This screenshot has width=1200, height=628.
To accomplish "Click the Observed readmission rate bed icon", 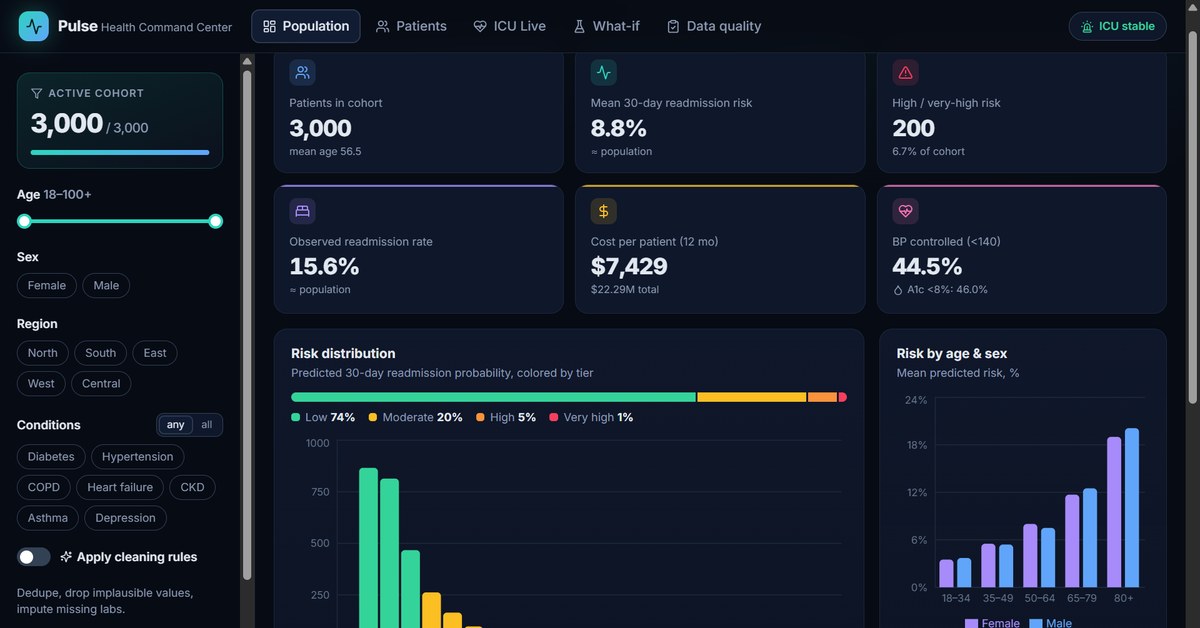I will pyautogui.click(x=302, y=211).
